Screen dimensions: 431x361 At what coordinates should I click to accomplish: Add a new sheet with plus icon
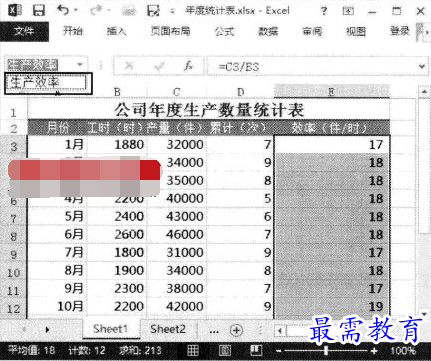(x=236, y=330)
